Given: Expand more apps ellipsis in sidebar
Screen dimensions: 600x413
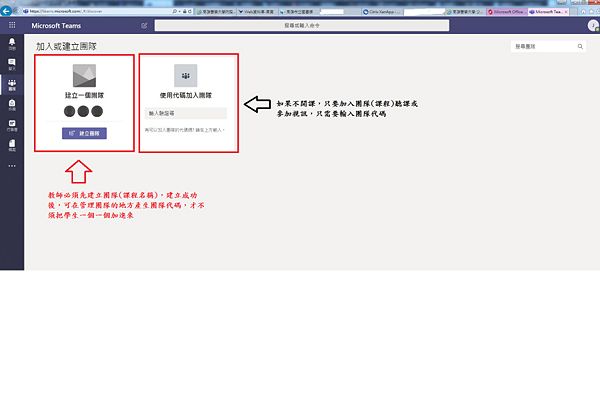Looking at the screenshot, I should click(11, 165).
